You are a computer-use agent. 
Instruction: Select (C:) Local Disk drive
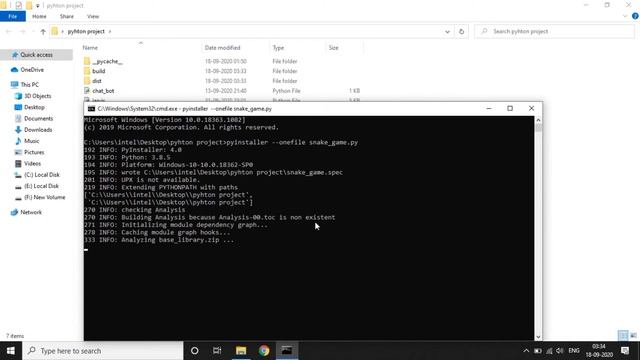pos(41,175)
